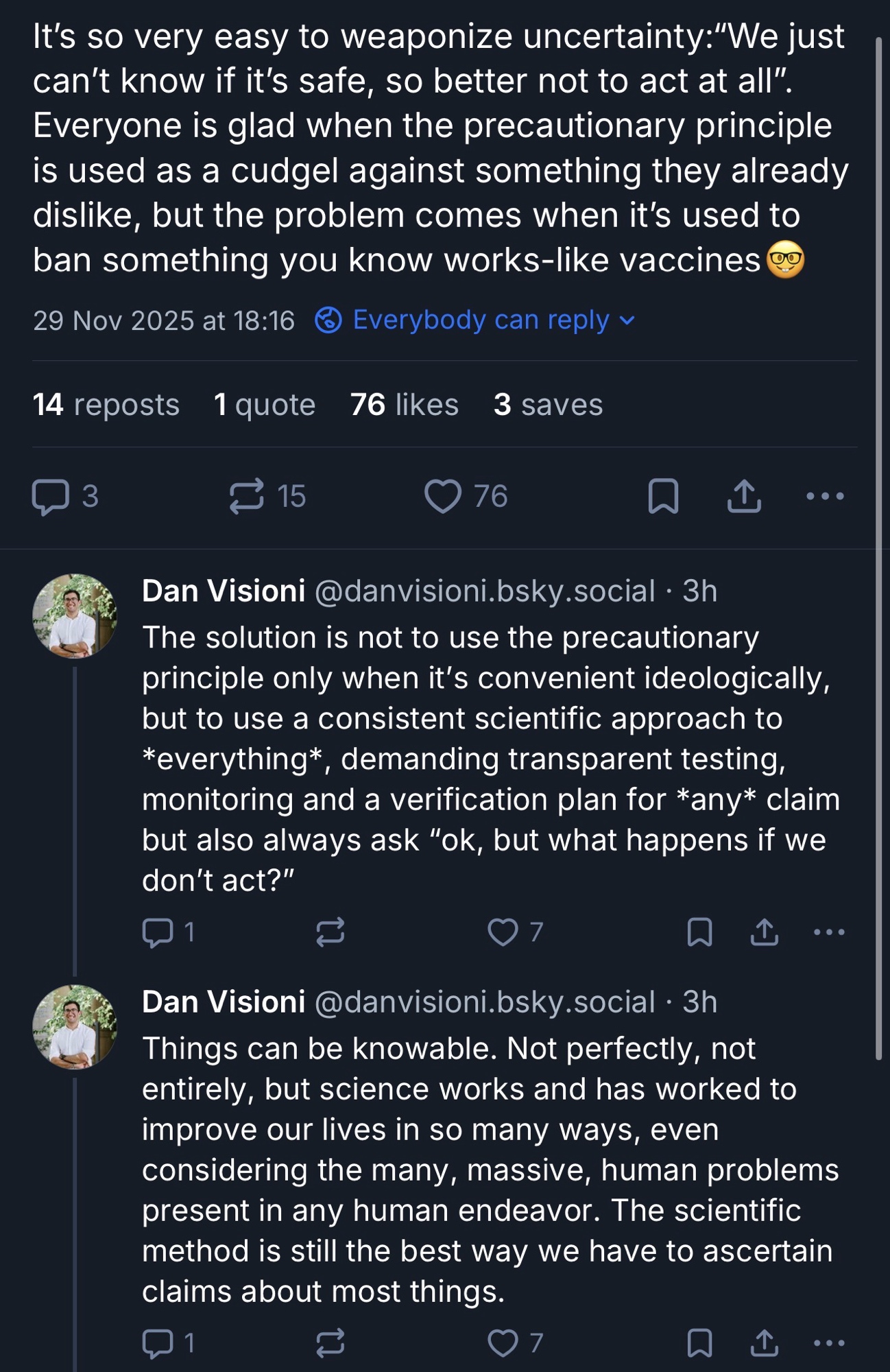Image resolution: width=890 pixels, height=1372 pixels.
Task: Click the vertical scrollbar on the right edge
Action: [878, 549]
